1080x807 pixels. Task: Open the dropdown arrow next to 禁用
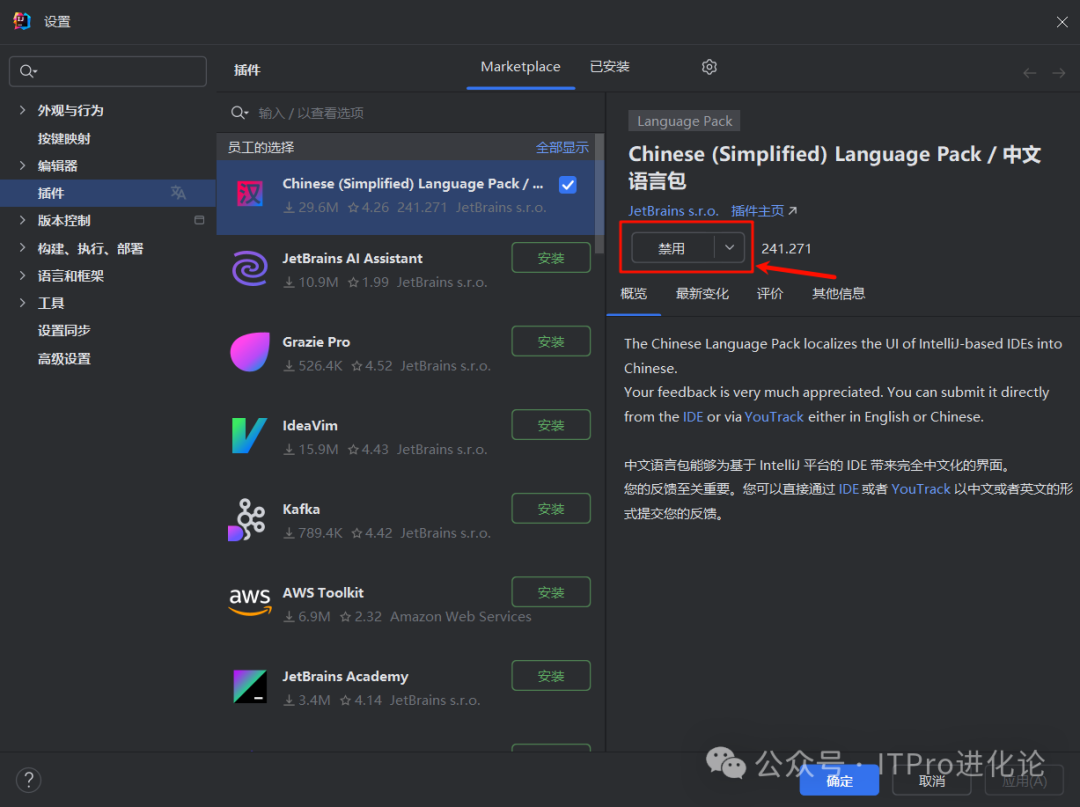tap(729, 248)
